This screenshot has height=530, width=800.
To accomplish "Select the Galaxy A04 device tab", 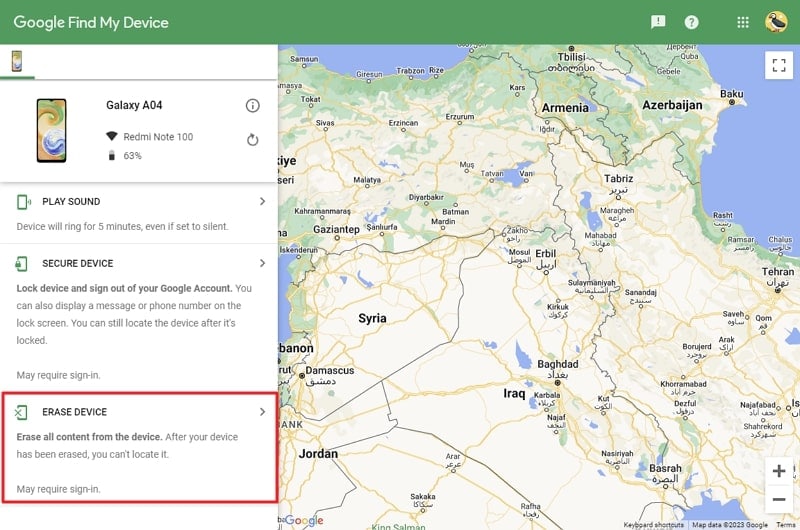I will pyautogui.click(x=17, y=61).
